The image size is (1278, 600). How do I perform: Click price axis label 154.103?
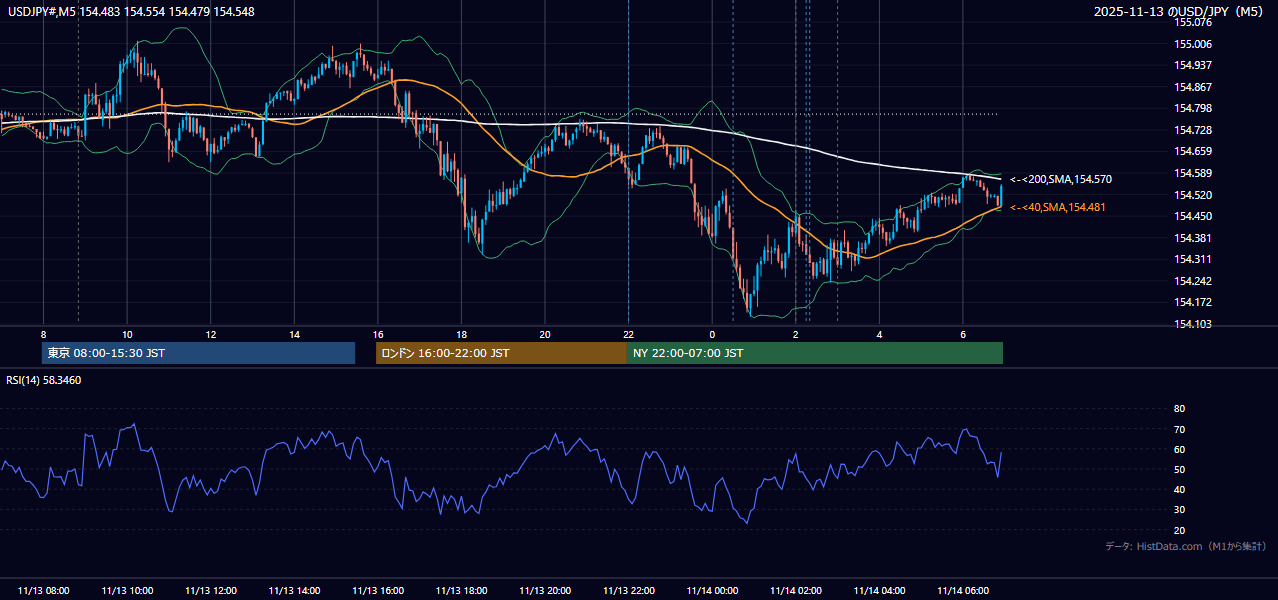(x=1193, y=324)
